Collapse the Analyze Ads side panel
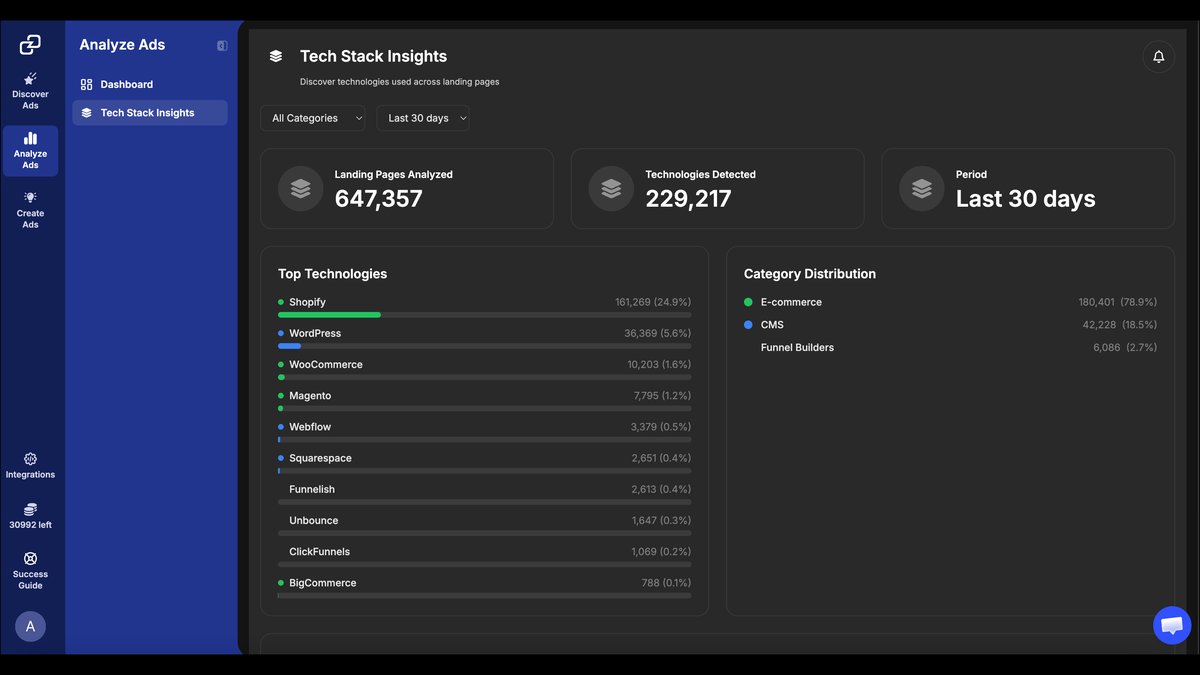Image resolution: width=1200 pixels, height=675 pixels. click(x=222, y=45)
